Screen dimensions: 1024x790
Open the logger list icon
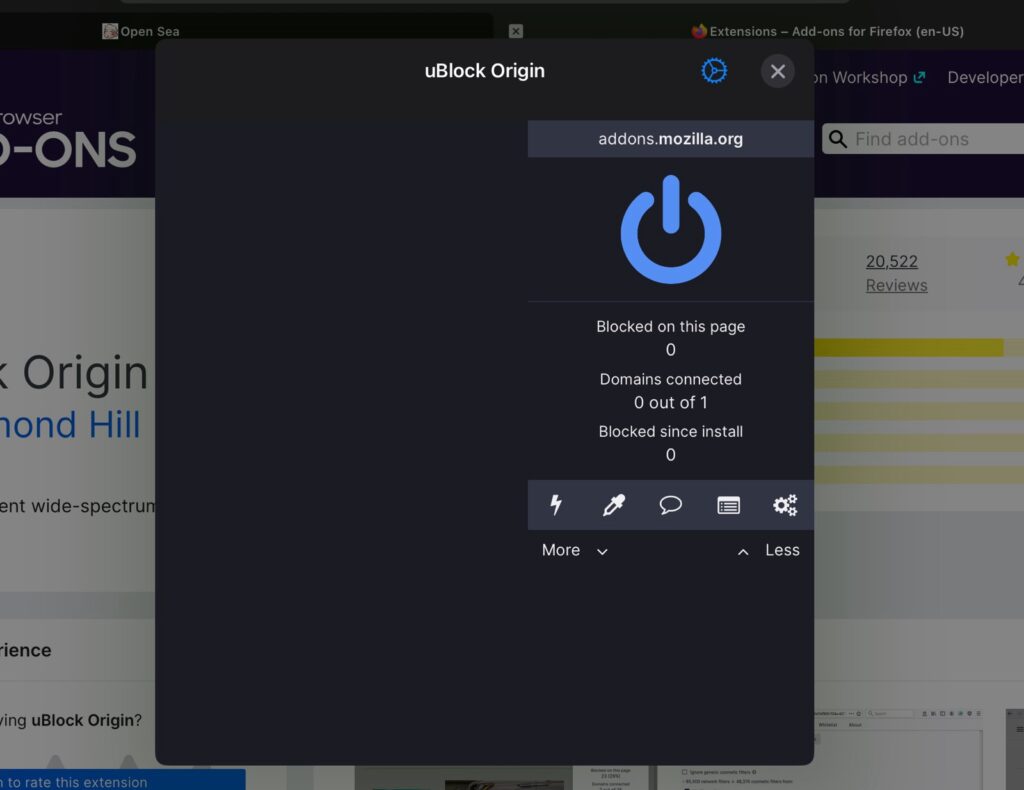coord(728,505)
